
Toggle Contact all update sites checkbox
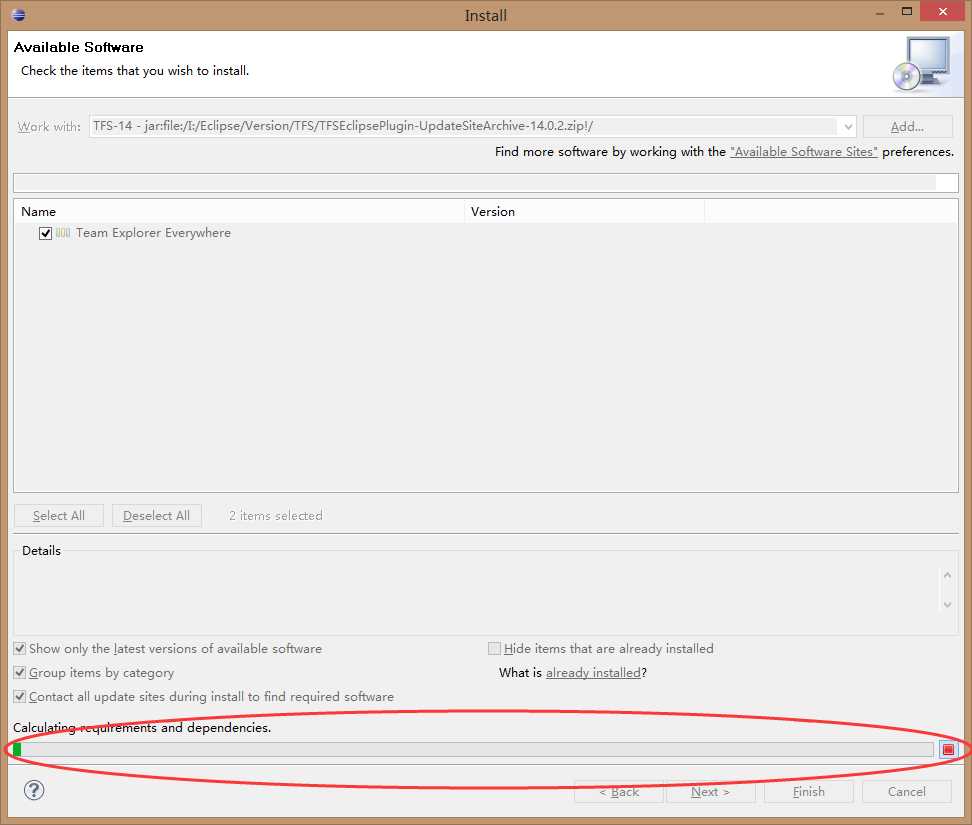click(x=20, y=697)
